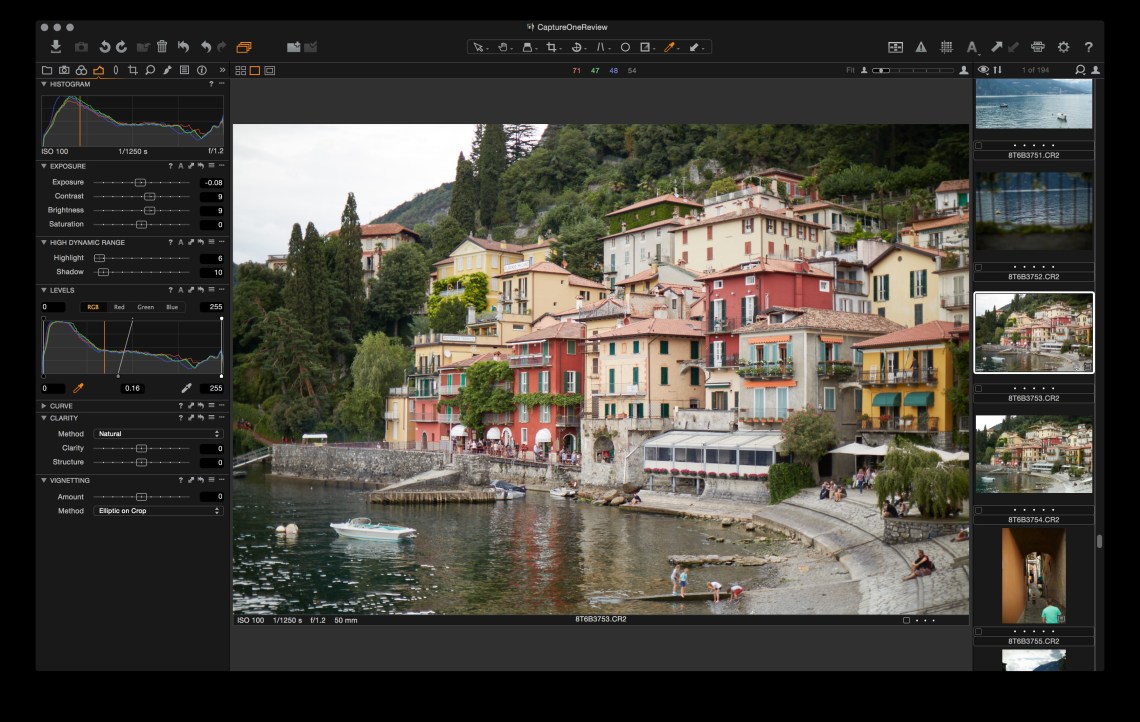Click the Exposure slider handle
Viewport: 1140px width, 722px height.
pos(140,183)
